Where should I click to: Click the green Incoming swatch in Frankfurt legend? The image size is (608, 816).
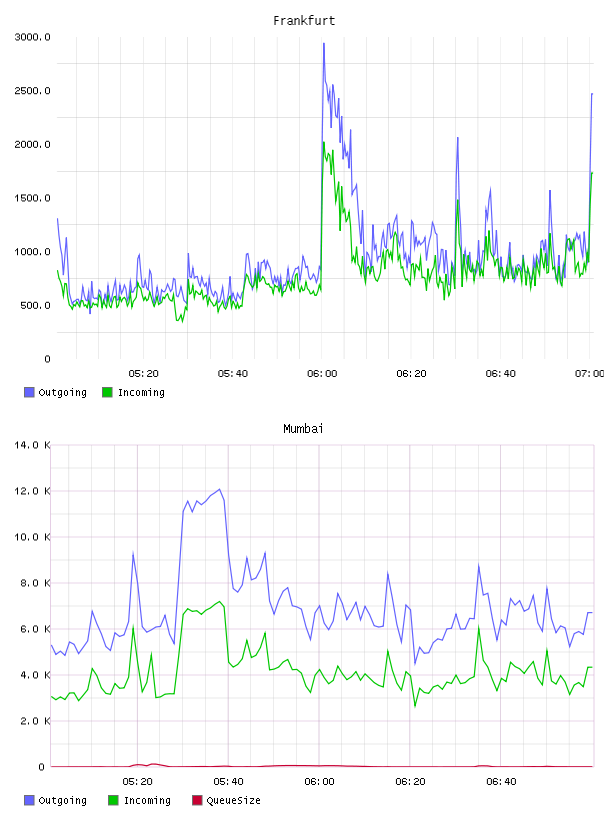tap(107, 392)
